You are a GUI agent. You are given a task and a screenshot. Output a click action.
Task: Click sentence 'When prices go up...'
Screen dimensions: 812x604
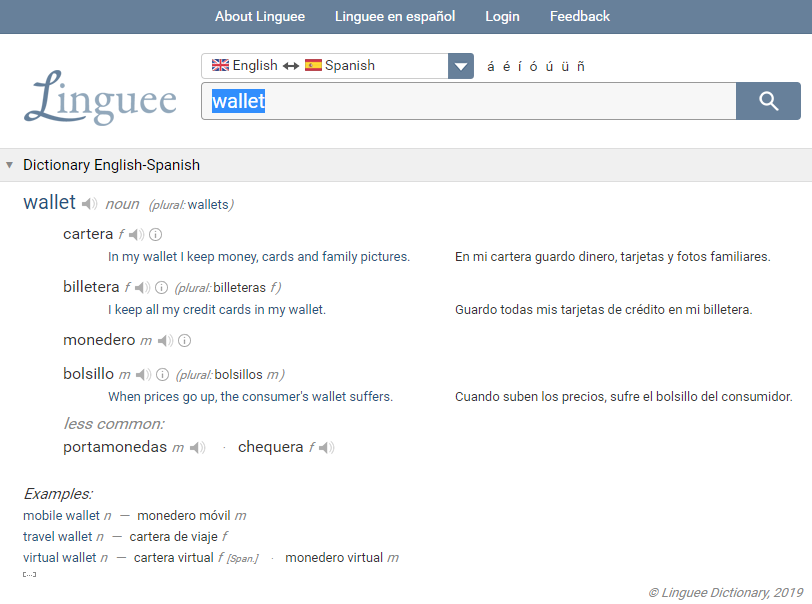tap(251, 397)
